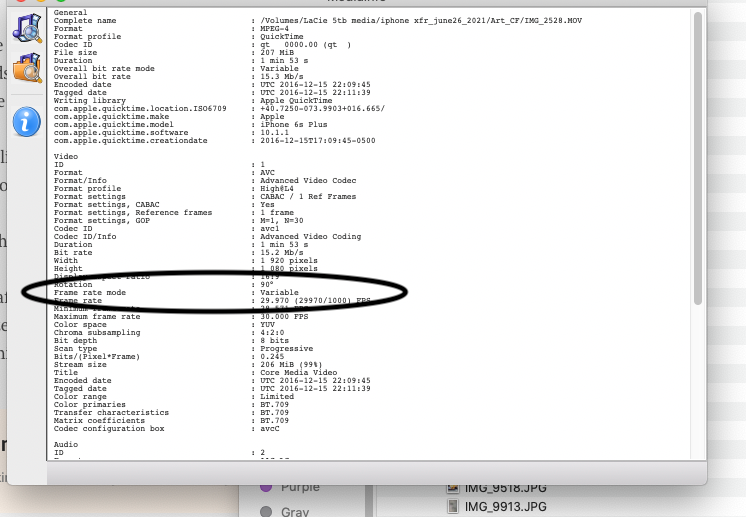
Task: Click the 'YUV' color space value
Action: tap(267, 324)
